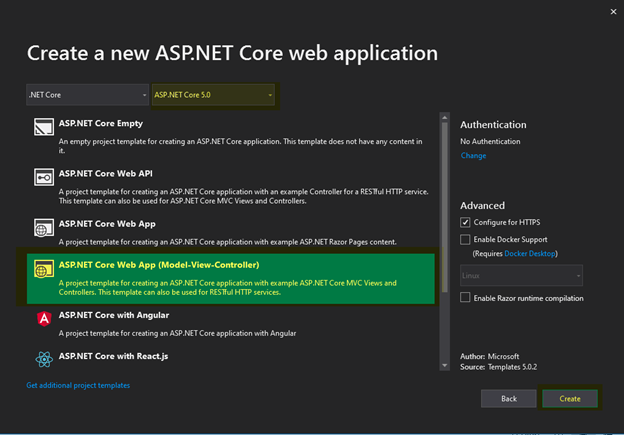Open Get additional project templates link

click(x=78, y=385)
